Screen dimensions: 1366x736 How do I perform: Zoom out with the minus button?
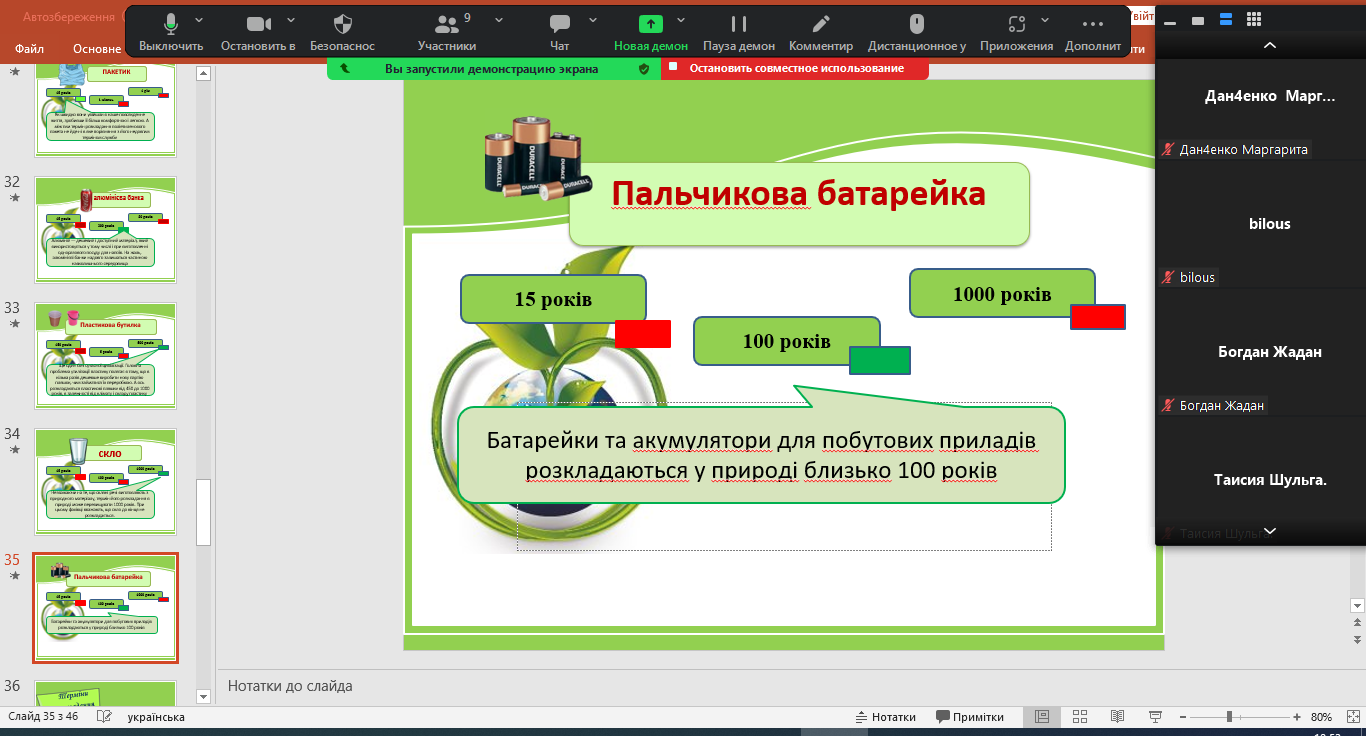1183,717
